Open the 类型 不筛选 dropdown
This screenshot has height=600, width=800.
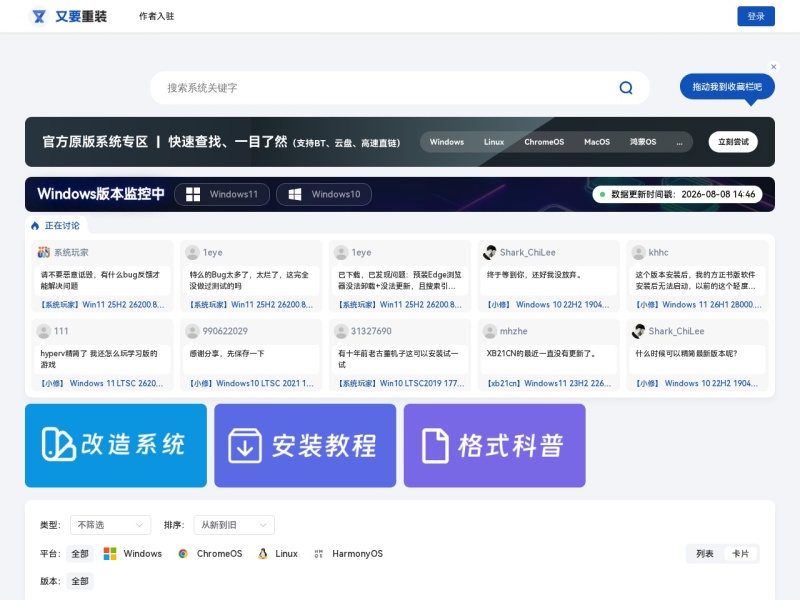[x=110, y=525]
